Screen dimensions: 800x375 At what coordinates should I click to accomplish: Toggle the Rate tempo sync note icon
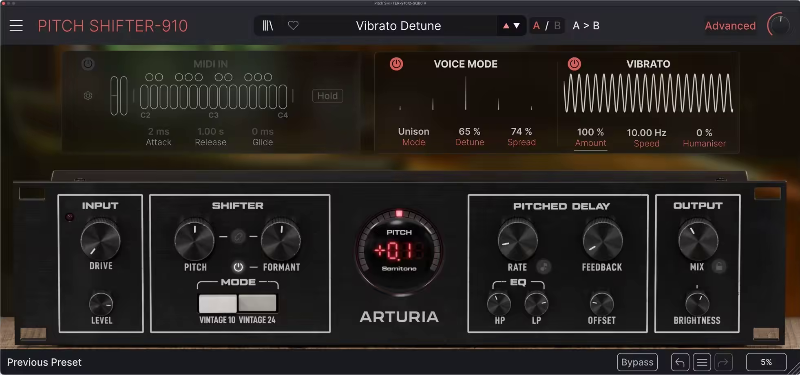544,266
